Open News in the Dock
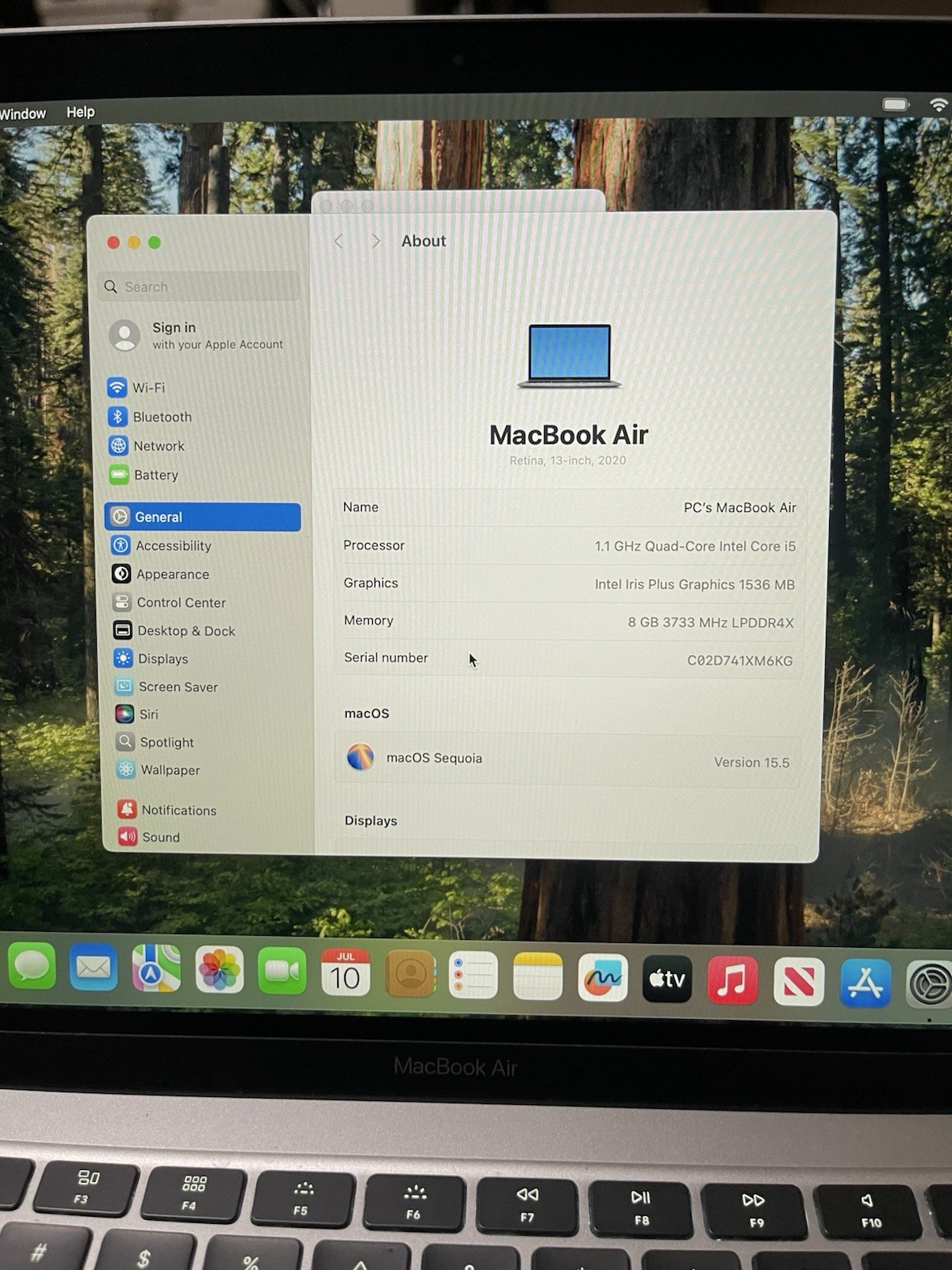 [798, 981]
